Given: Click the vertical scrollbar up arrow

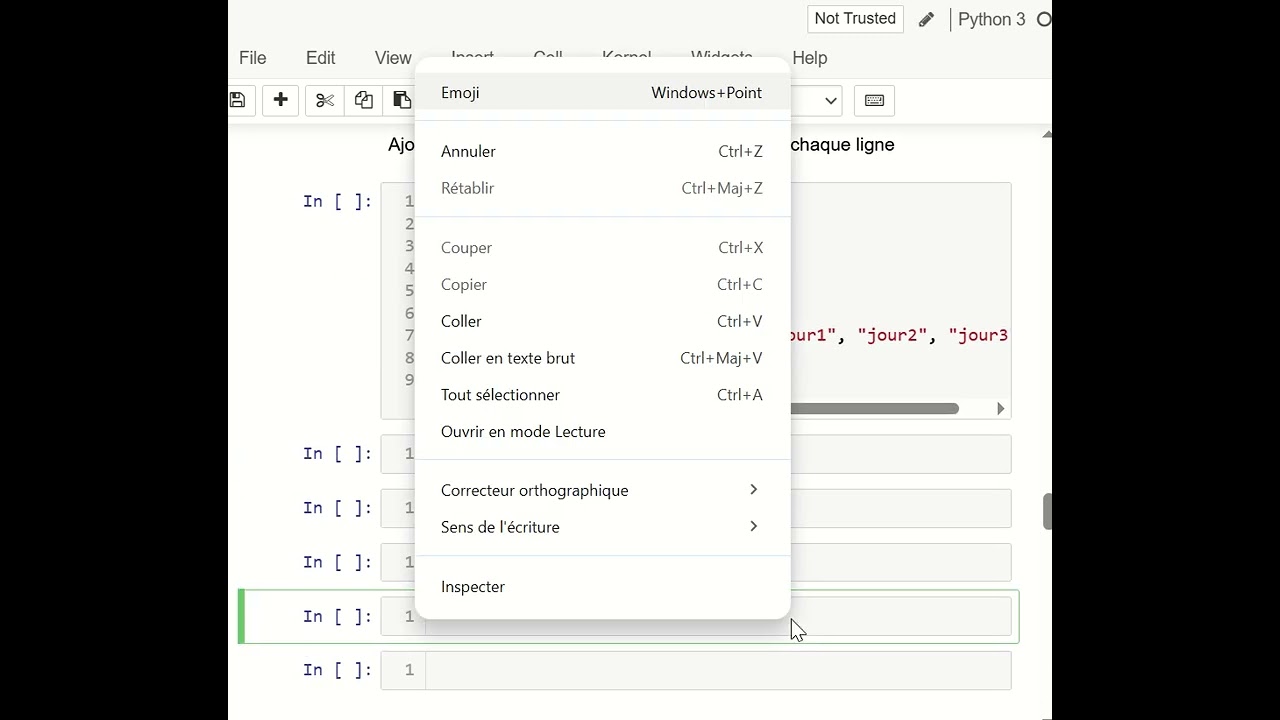Looking at the screenshot, I should click(1047, 134).
